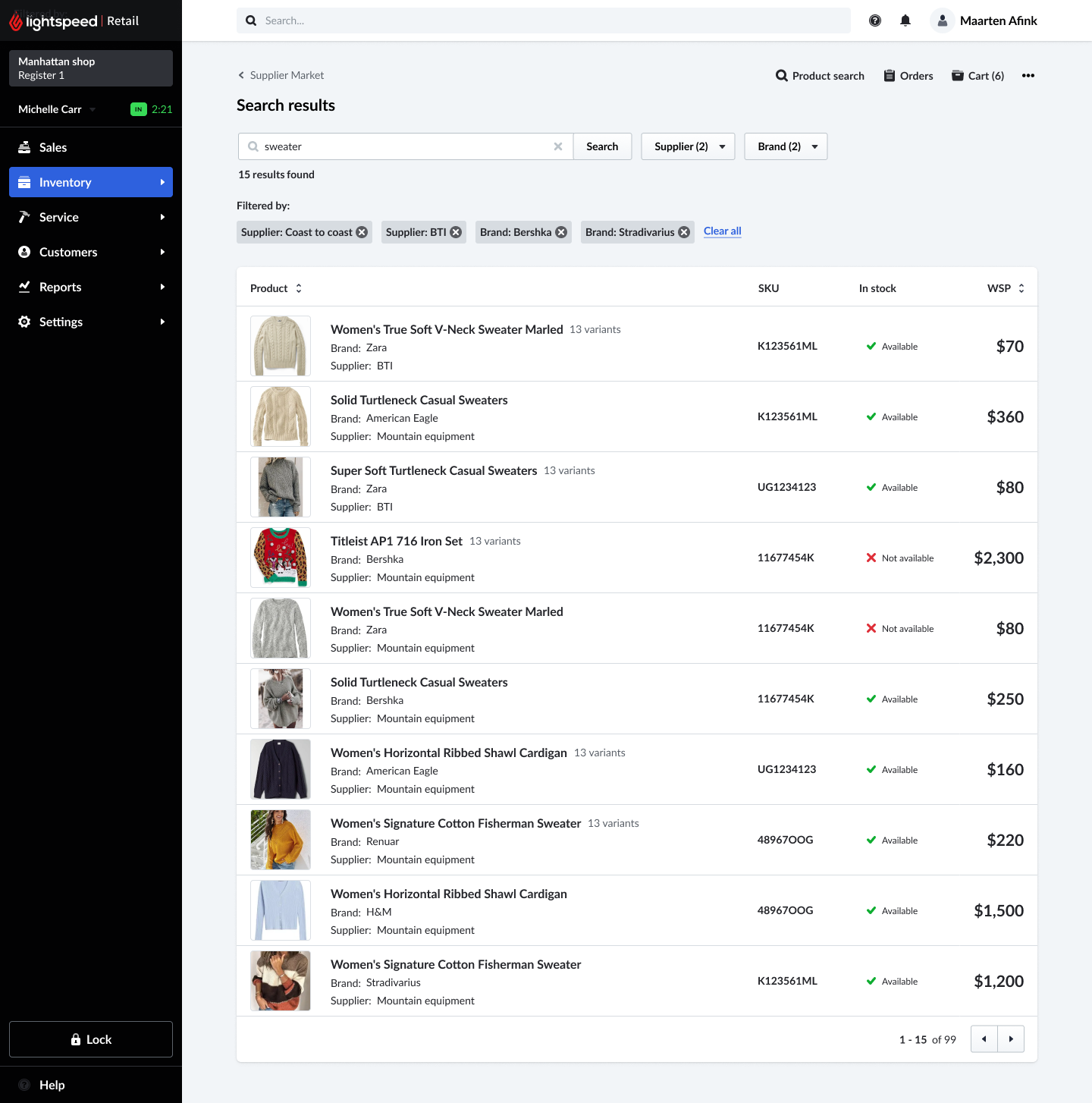Select Sales in the sidebar menu
This screenshot has width=1092, height=1103.
(x=91, y=147)
